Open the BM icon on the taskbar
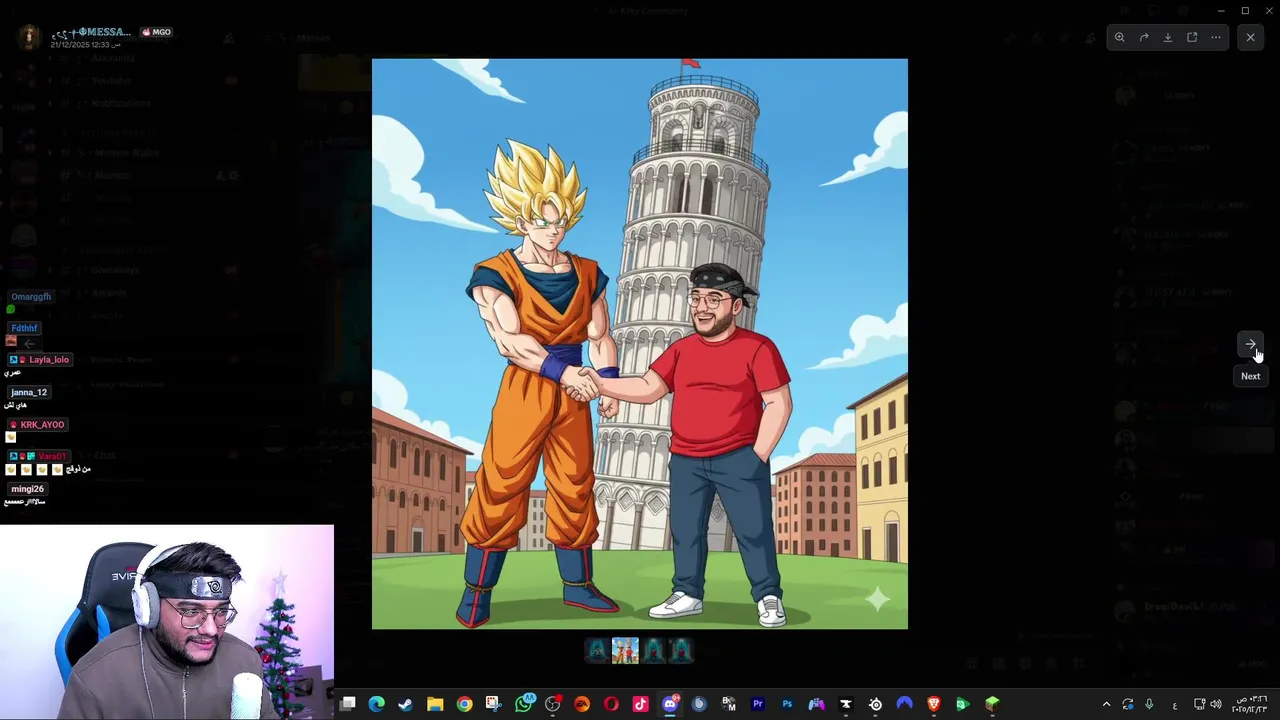The height and width of the screenshot is (720, 1280). [729, 704]
